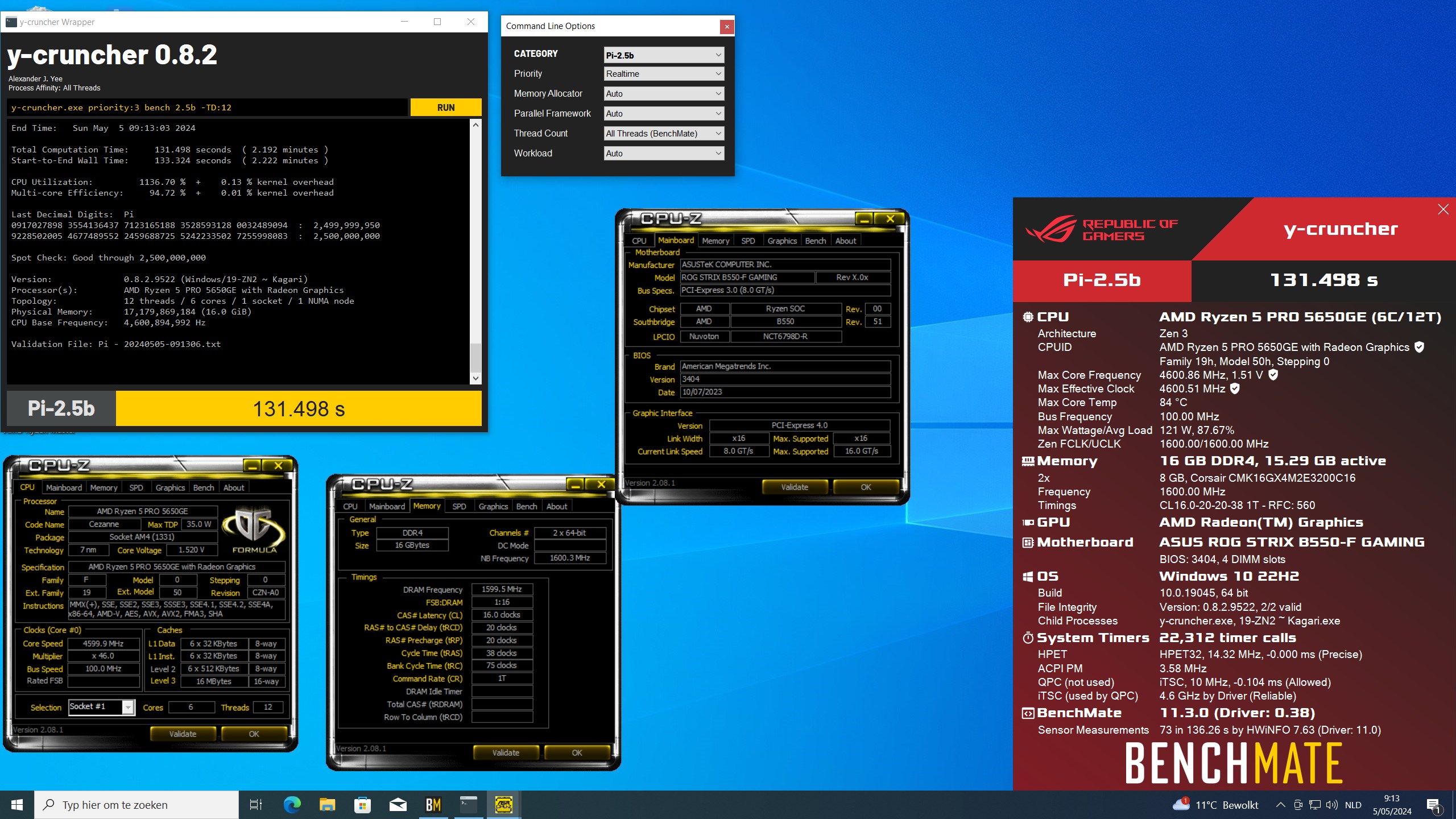This screenshot has width=1456, height=819.
Task: Click OK in CPU-Z Memory window
Action: pos(577,752)
